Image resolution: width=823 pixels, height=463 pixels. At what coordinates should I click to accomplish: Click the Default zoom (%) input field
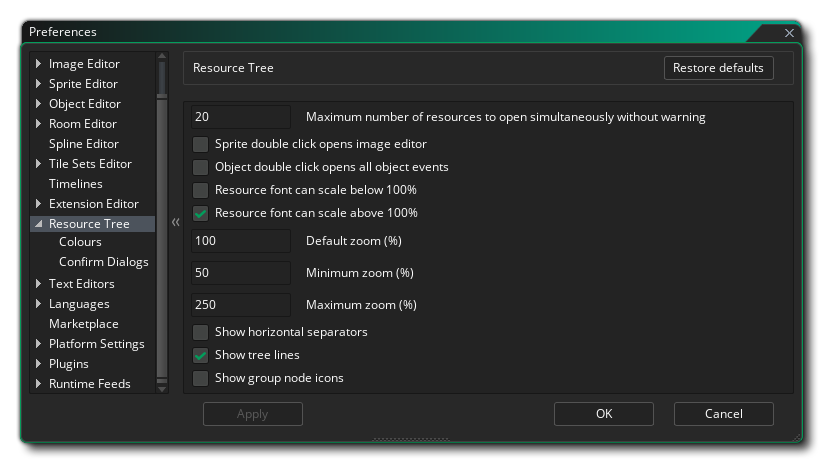241,241
